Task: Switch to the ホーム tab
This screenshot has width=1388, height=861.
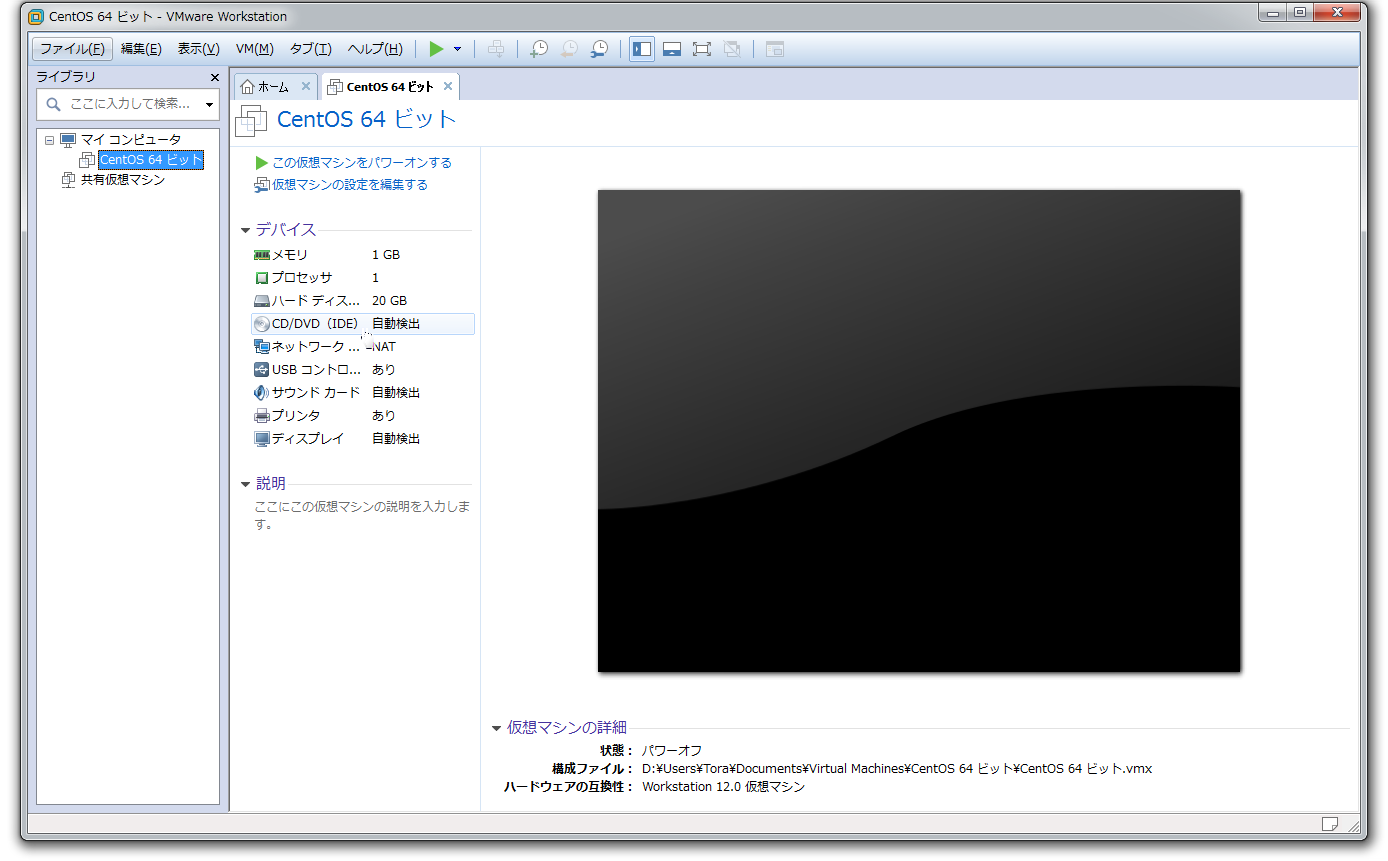Action: point(272,86)
